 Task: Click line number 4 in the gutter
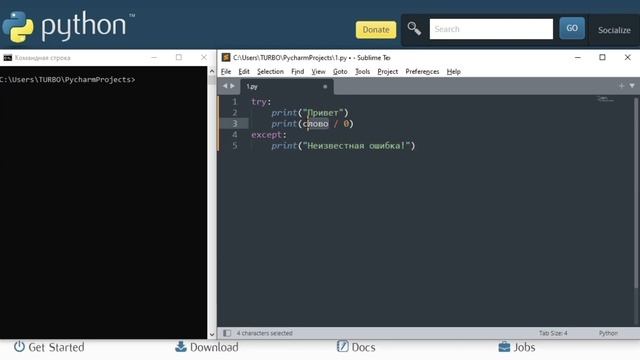click(235, 134)
